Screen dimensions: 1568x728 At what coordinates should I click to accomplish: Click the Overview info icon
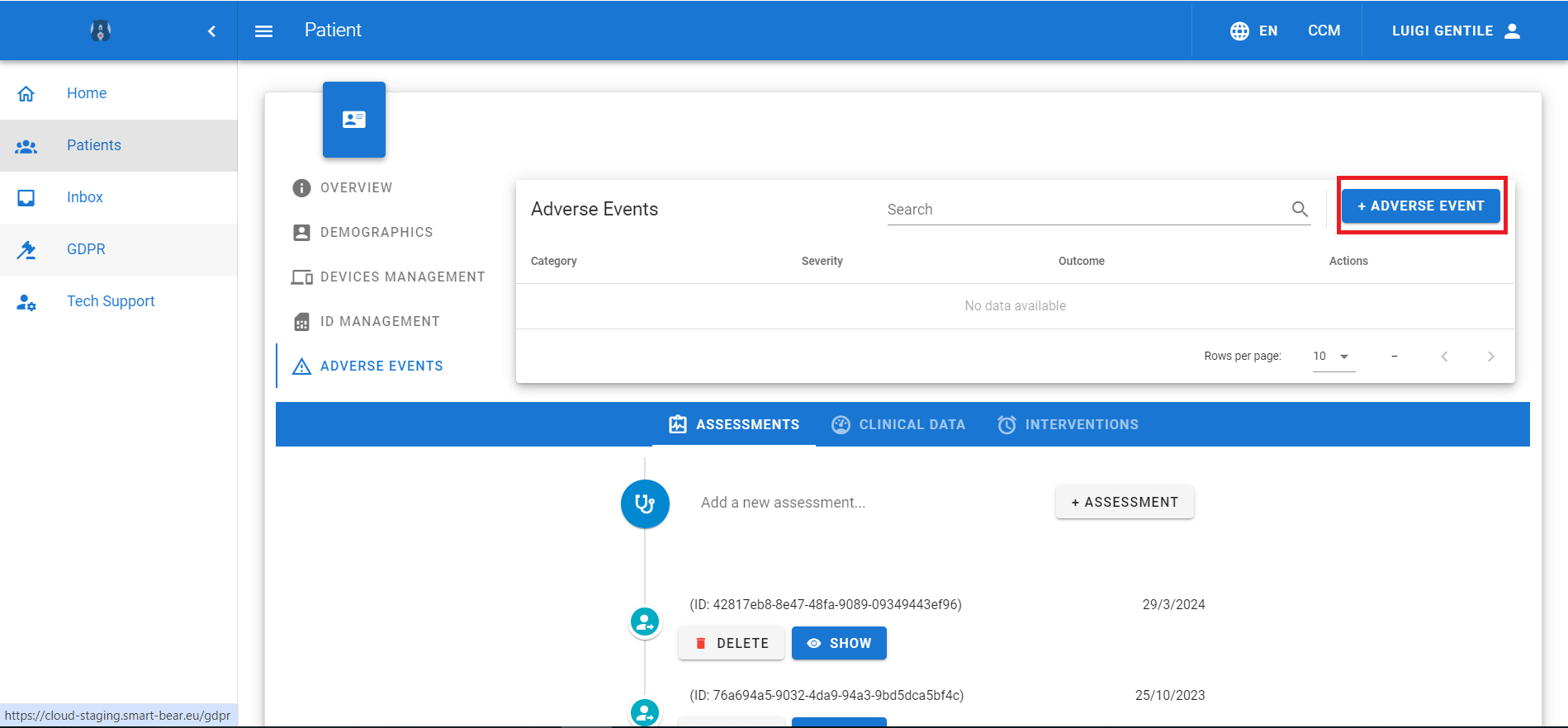301,188
